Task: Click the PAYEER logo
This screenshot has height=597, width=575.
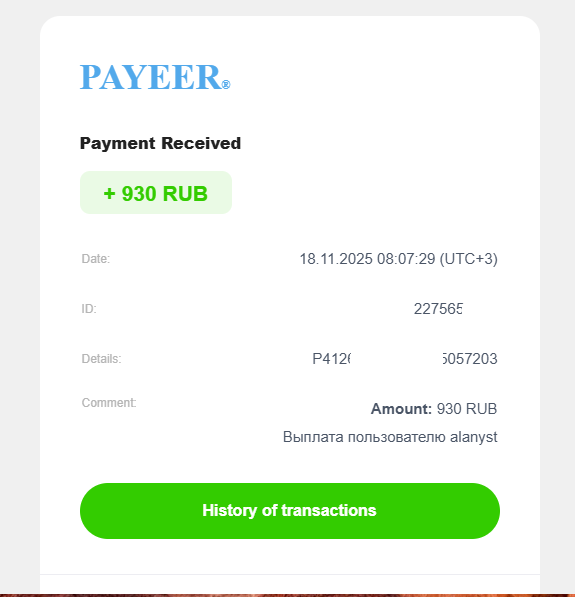Action: (x=155, y=77)
